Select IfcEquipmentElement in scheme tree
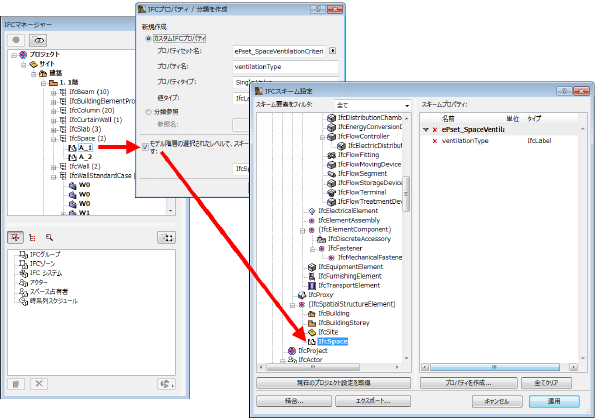Image resolution: width=600 pixels, height=419 pixels. tap(351, 267)
